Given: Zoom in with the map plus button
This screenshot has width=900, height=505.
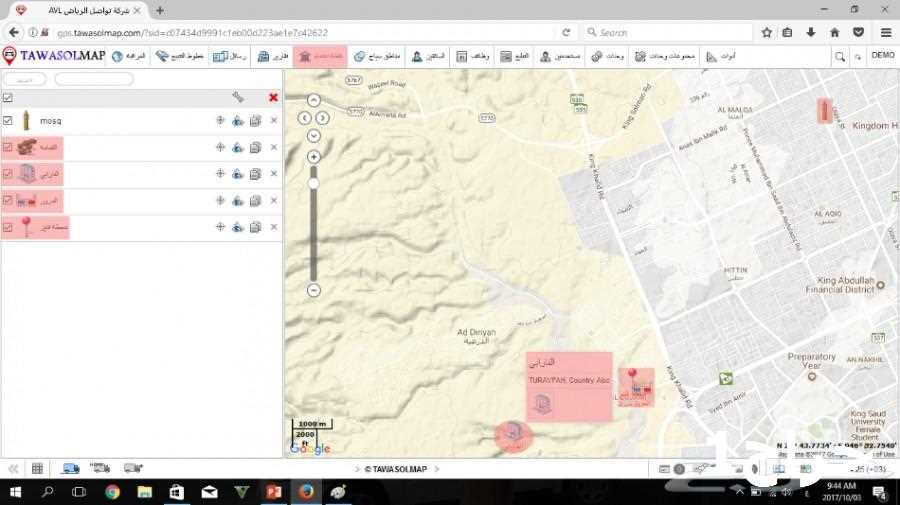Looking at the screenshot, I should (x=313, y=156).
